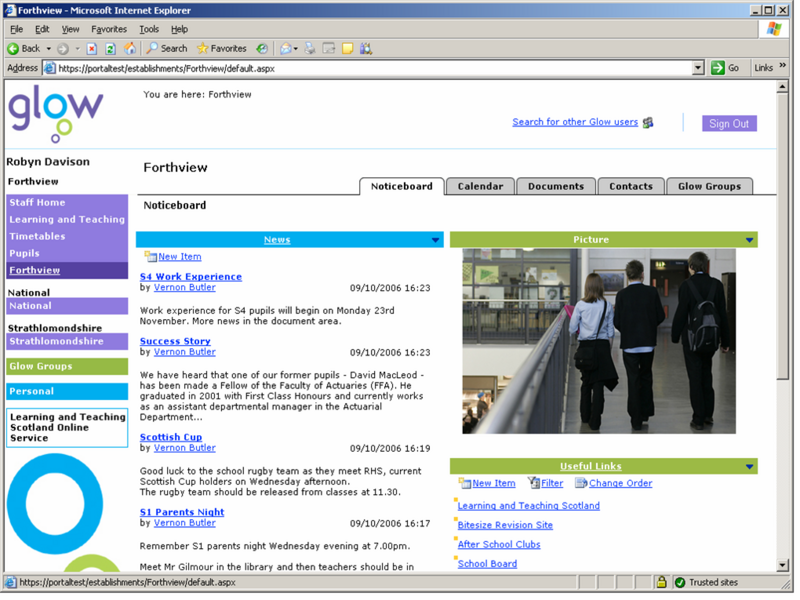Open the Favorites star in the toolbar

pyautogui.click(x=222, y=49)
